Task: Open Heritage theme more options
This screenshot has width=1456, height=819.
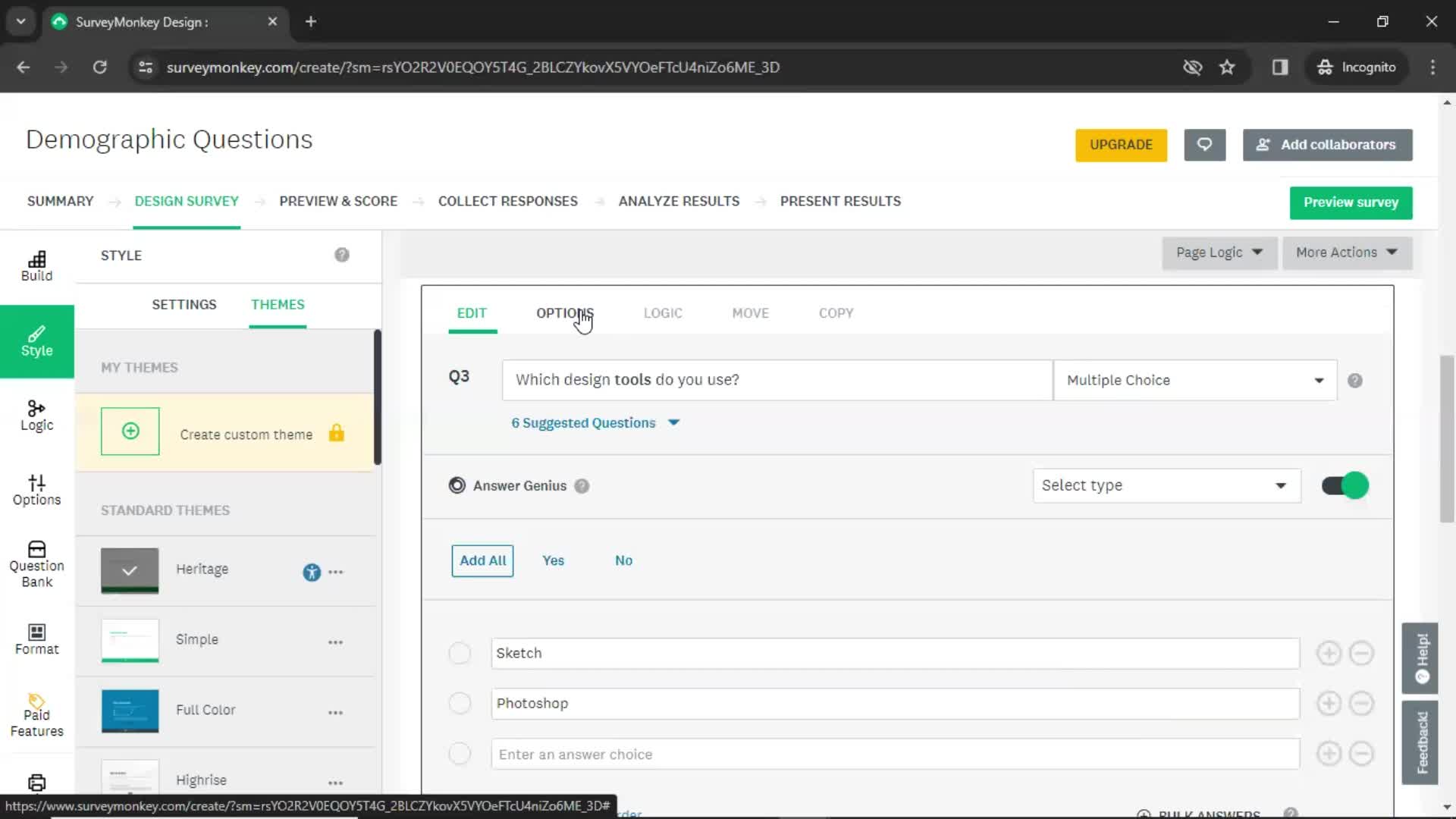Action: 336,573
